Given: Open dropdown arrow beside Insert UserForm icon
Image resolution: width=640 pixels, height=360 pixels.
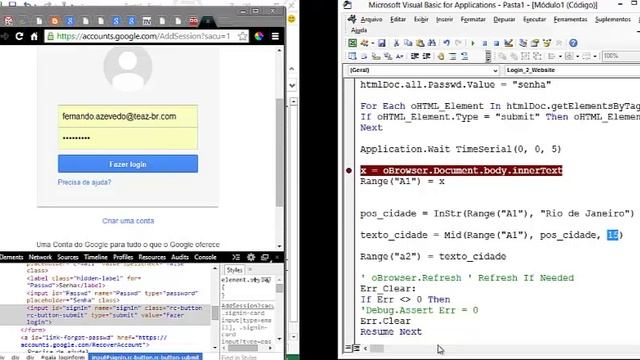Looking at the screenshot, I should coord(373,43).
